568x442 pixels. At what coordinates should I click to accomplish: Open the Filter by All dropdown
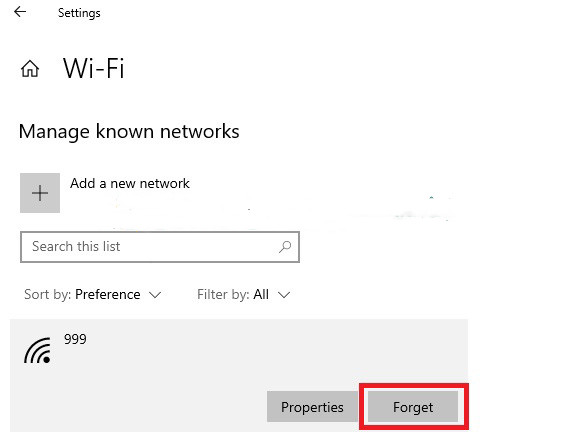coord(243,295)
